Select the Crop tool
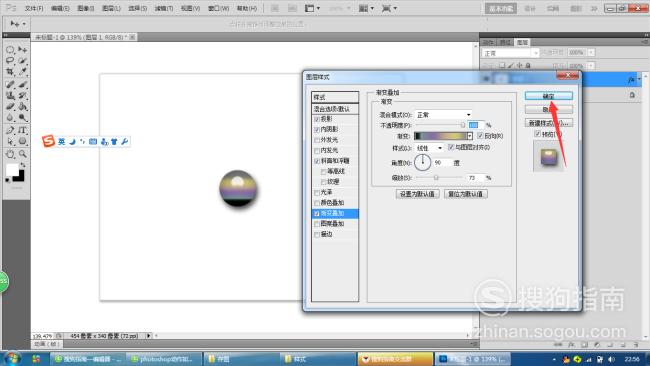The width and height of the screenshot is (650, 366). [x=10, y=72]
